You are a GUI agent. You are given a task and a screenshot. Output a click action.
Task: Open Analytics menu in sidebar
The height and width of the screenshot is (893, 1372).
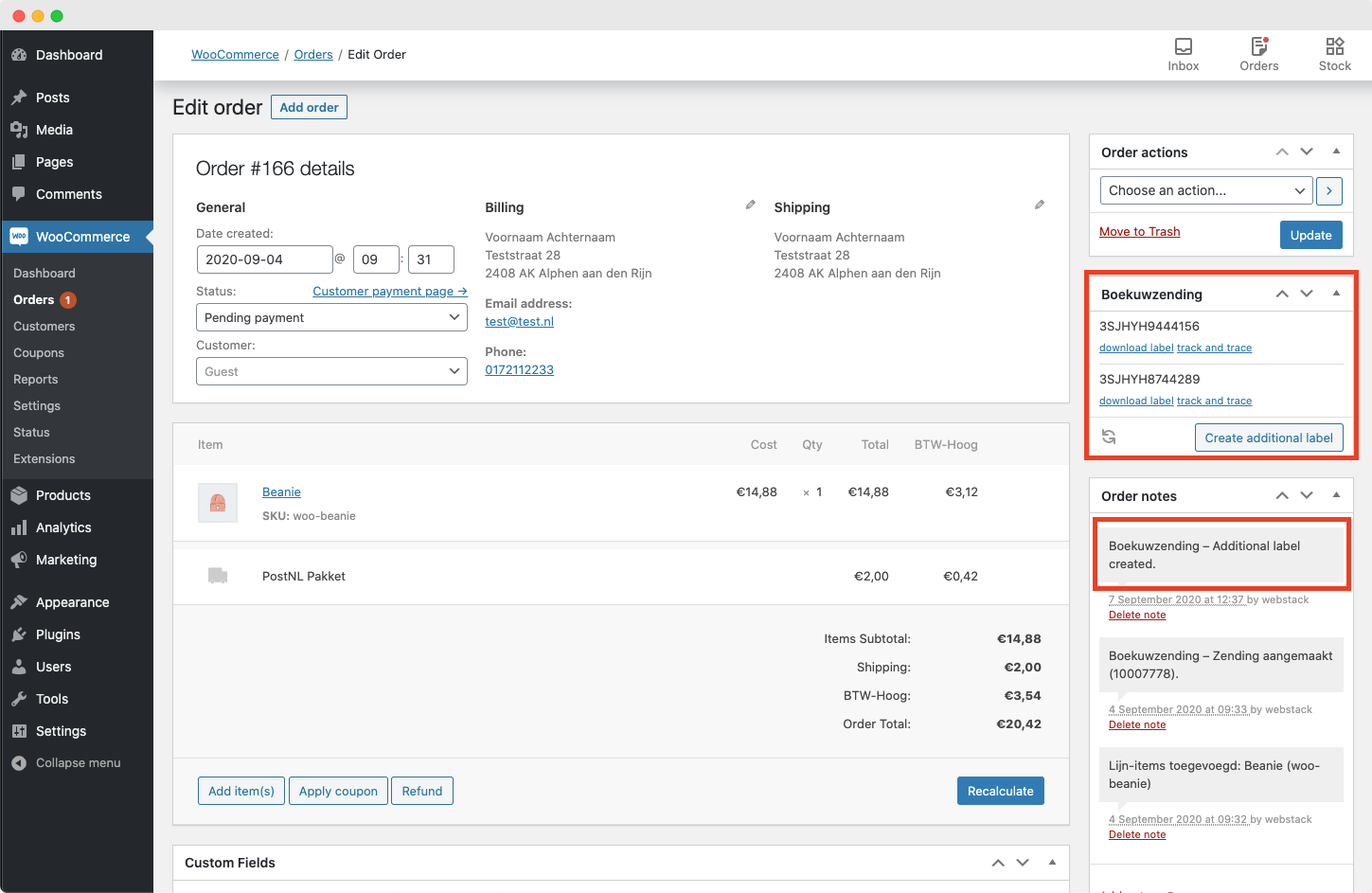point(77,527)
